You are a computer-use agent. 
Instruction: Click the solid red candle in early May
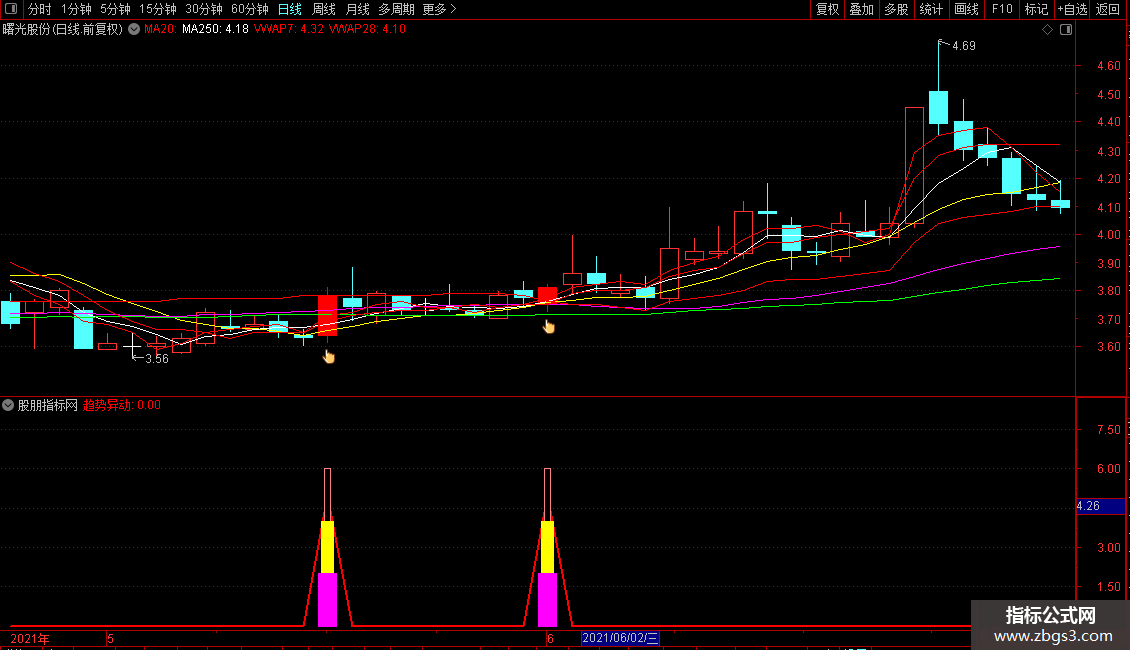coord(327,315)
